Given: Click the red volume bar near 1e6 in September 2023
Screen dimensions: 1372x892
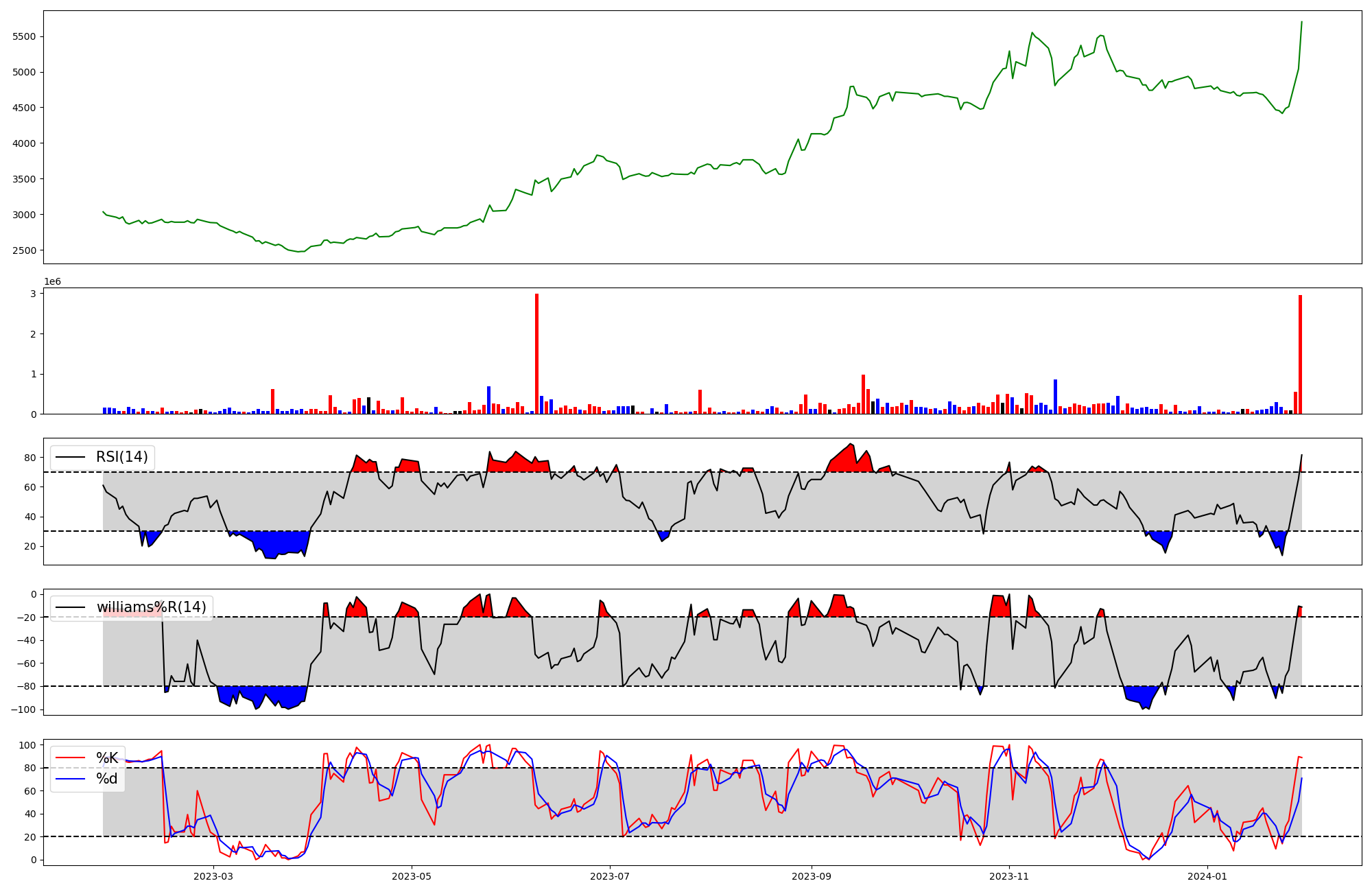Looking at the screenshot, I should point(863,395).
